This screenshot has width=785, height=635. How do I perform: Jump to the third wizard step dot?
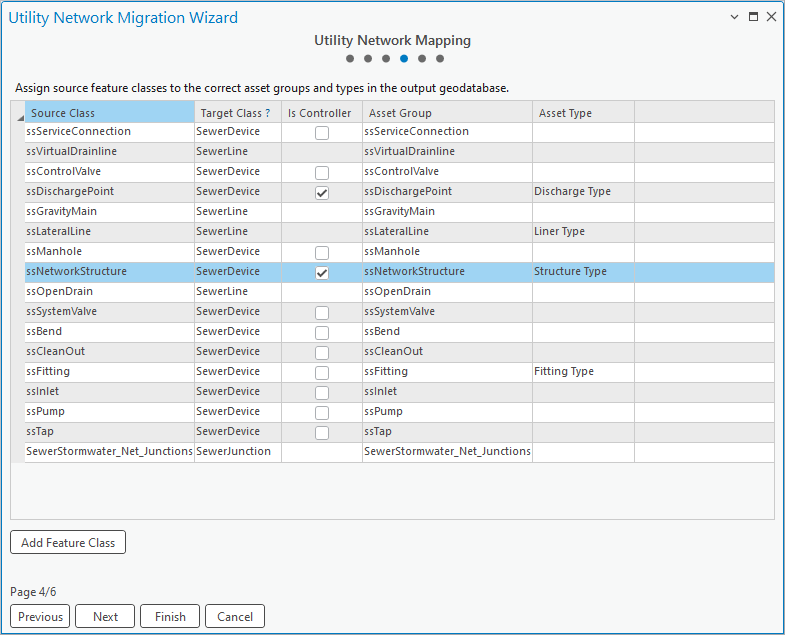[x=386, y=59]
